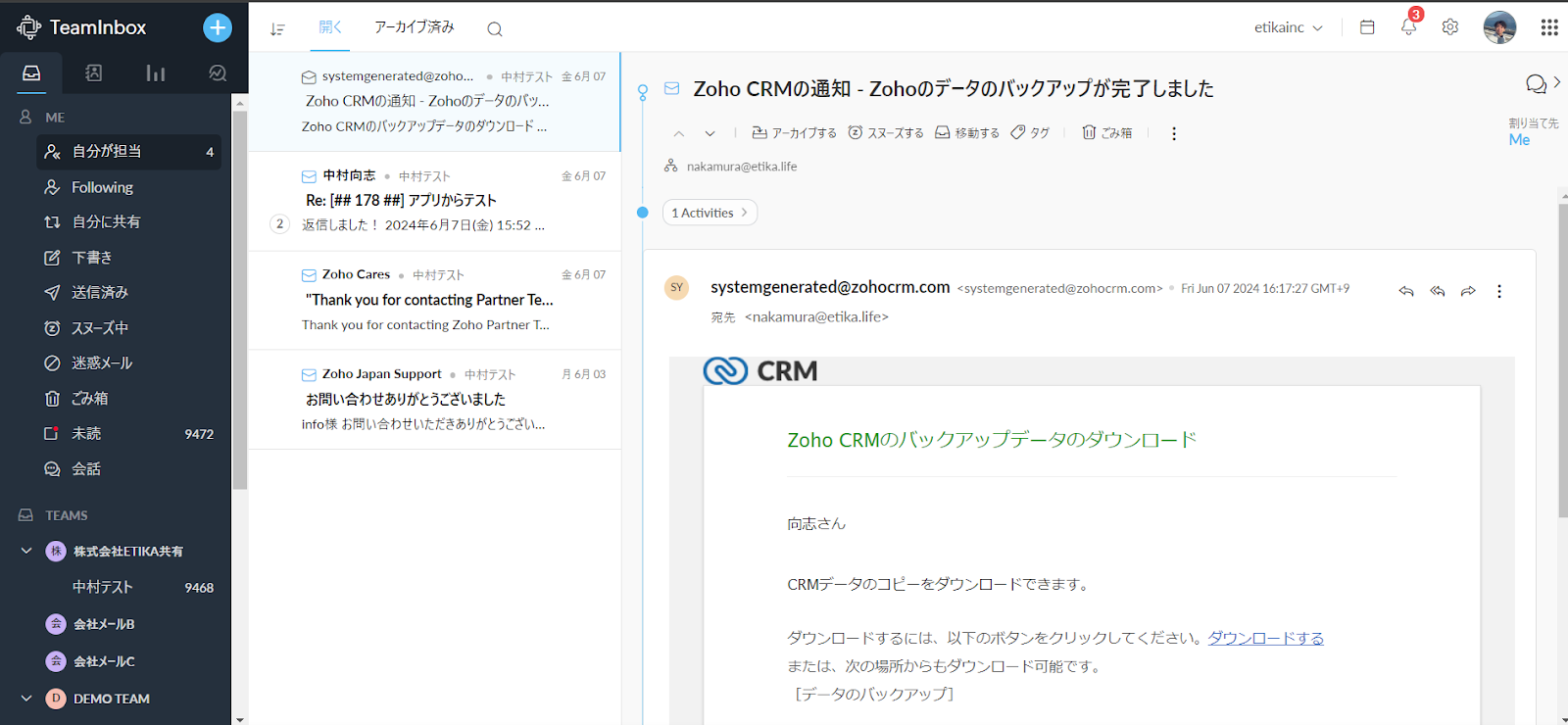Viewport: 1568px width, 725px height.
Task: Expand the 1 Activities button
Action: pyautogui.click(x=710, y=213)
